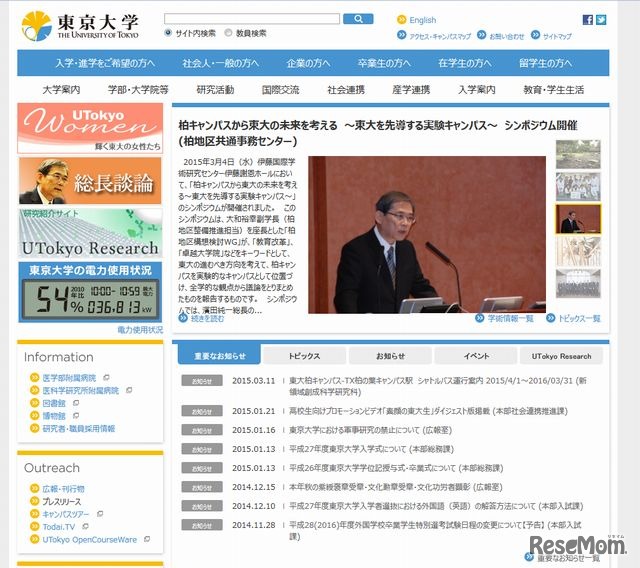Image resolution: width=640 pixels, height=568 pixels.
Task: Click the arrow icon before 続きを読む
Action: tap(183, 317)
